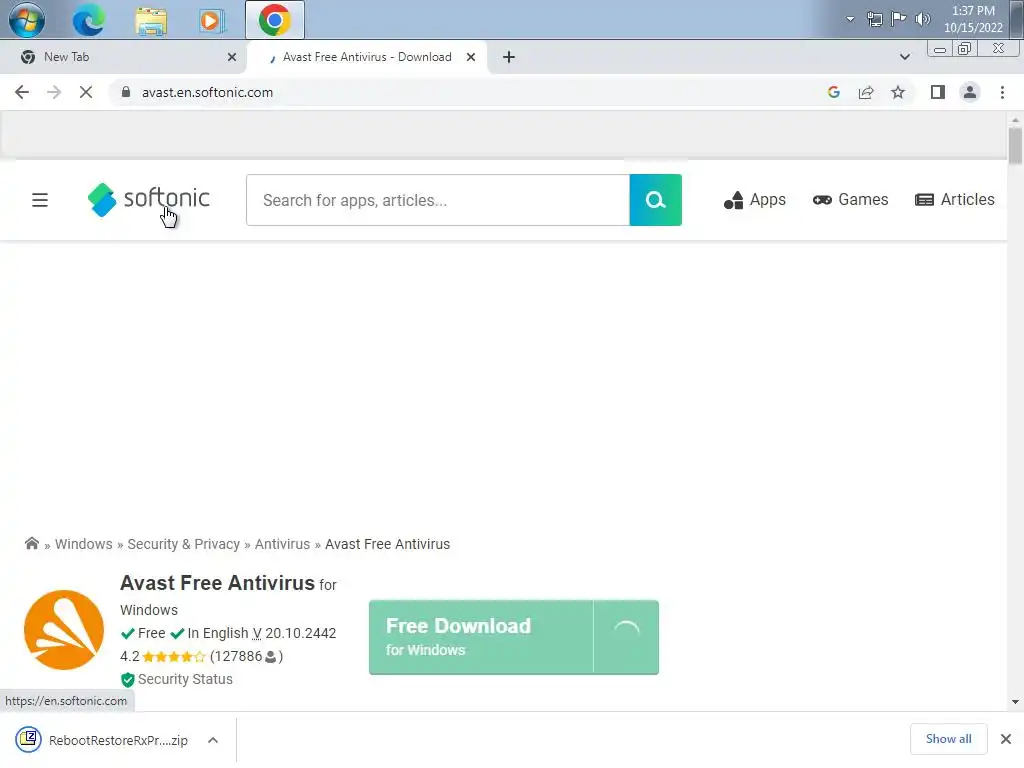
Task: Click the star rating 4.2 row
Action: tap(201, 656)
